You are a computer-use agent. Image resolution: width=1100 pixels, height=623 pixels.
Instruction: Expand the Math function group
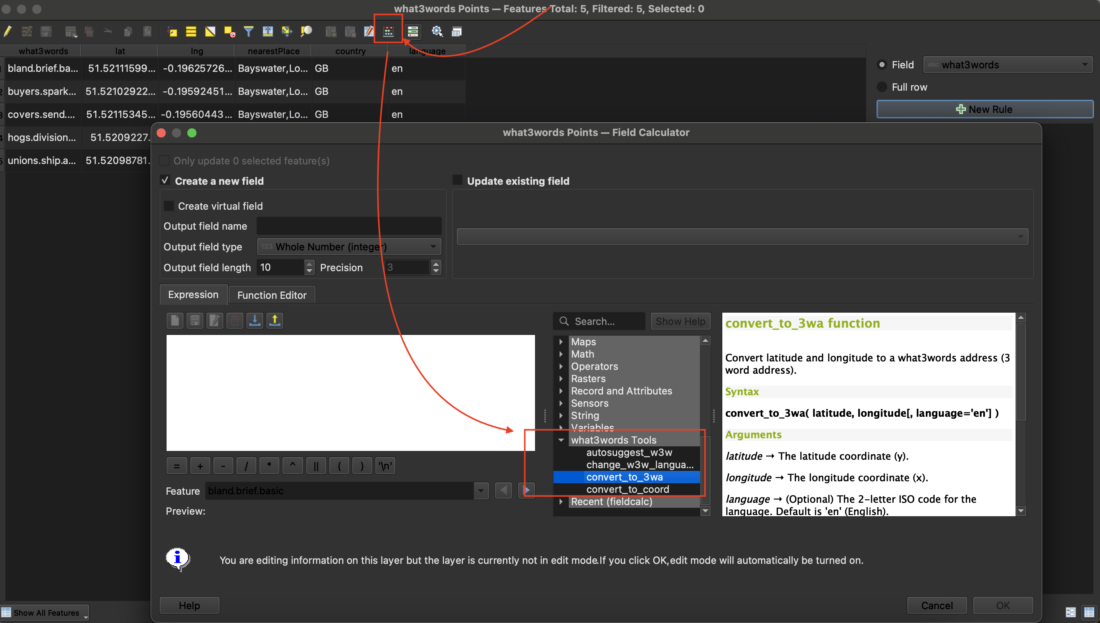coord(561,354)
